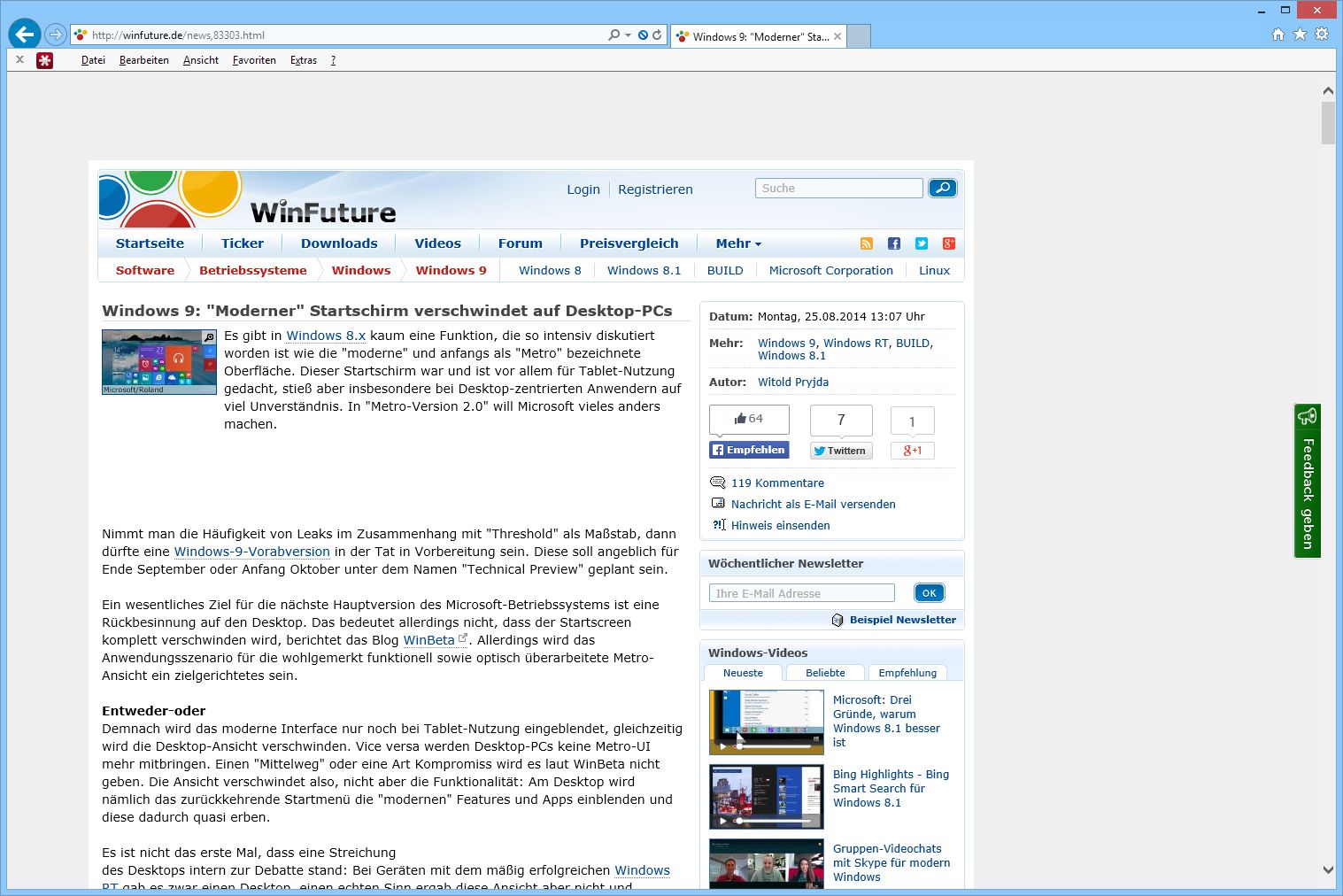
Task: Click the refresh icon in address bar
Action: tap(657, 35)
